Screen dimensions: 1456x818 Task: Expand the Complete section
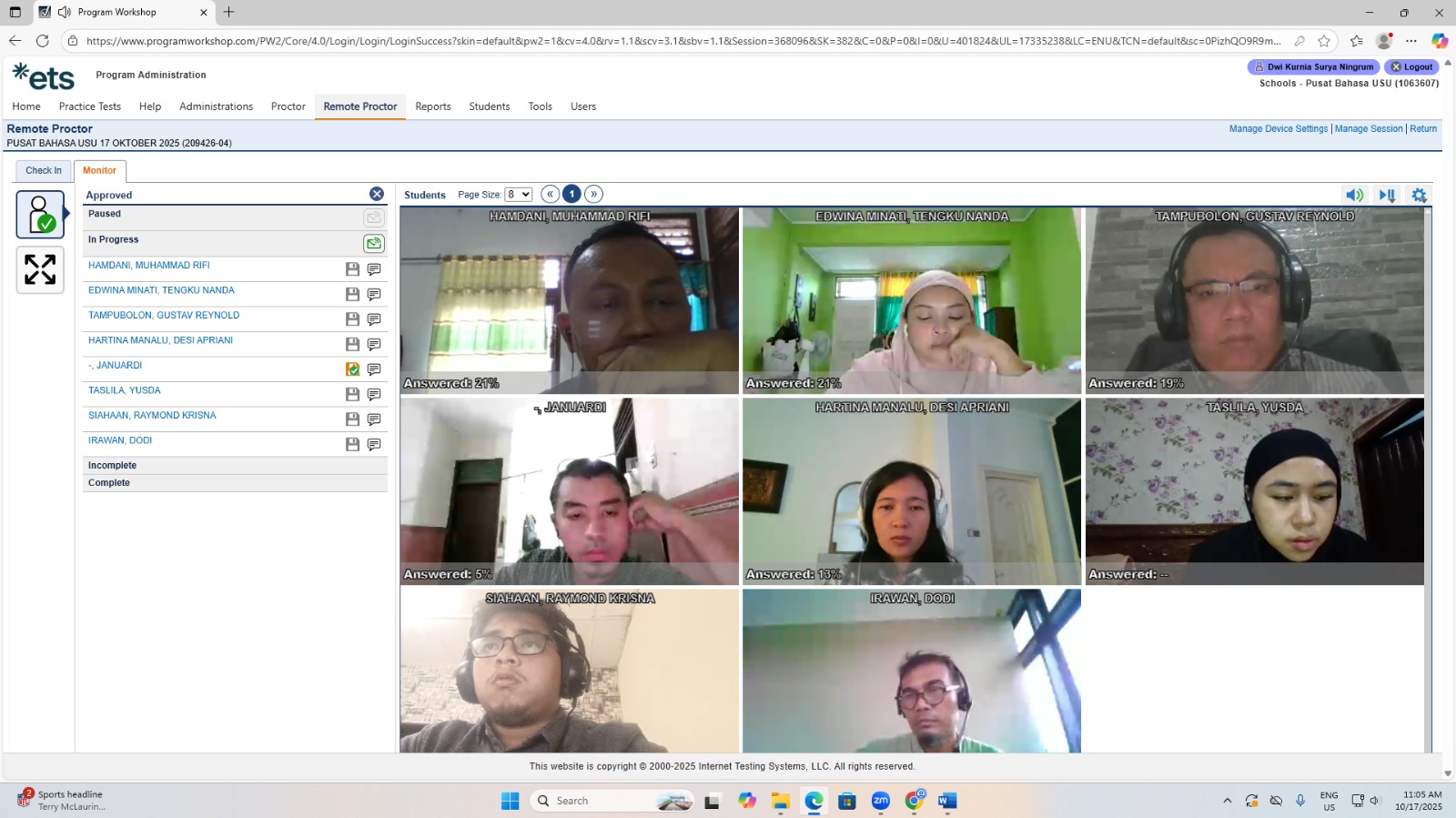[235, 483]
